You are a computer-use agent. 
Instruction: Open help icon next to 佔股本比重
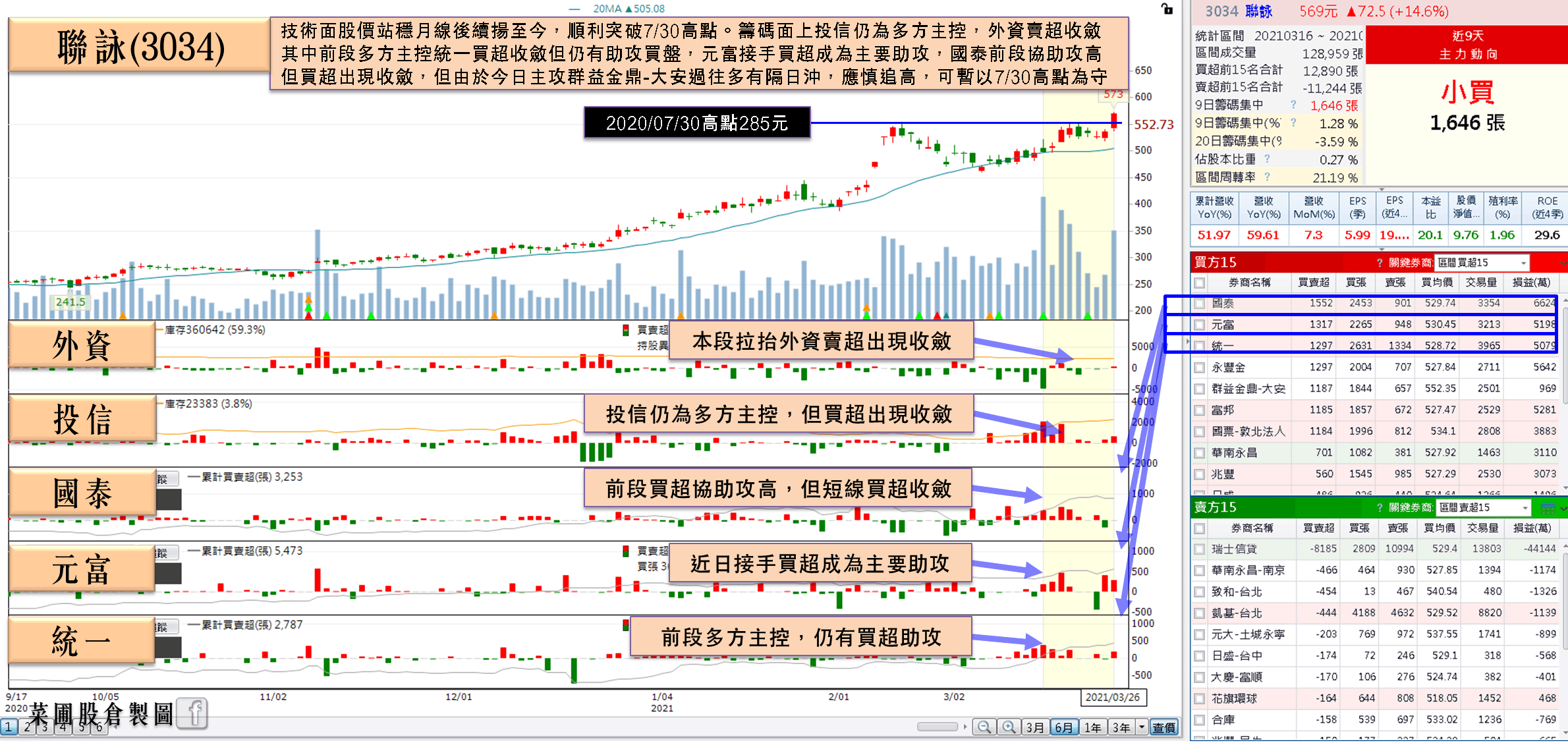point(1267,159)
